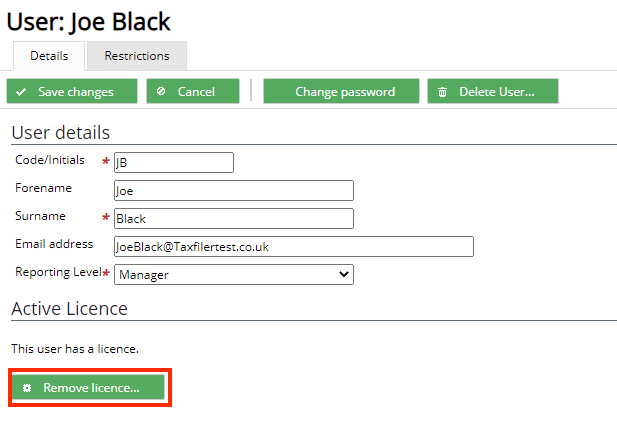Save changes to the user

point(72,91)
